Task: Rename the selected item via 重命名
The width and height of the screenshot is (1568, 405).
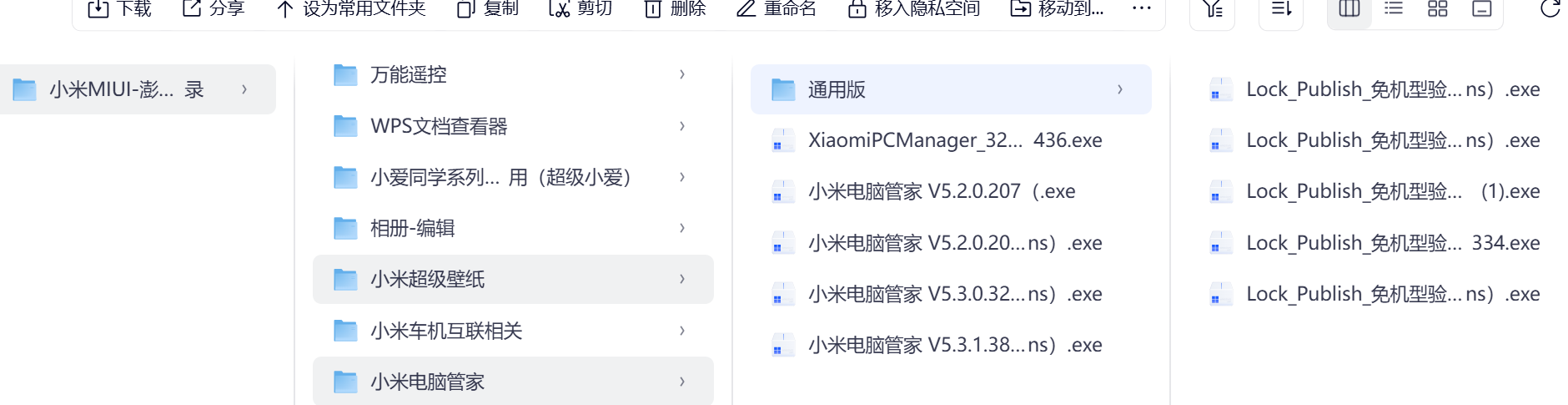Action: (x=776, y=8)
